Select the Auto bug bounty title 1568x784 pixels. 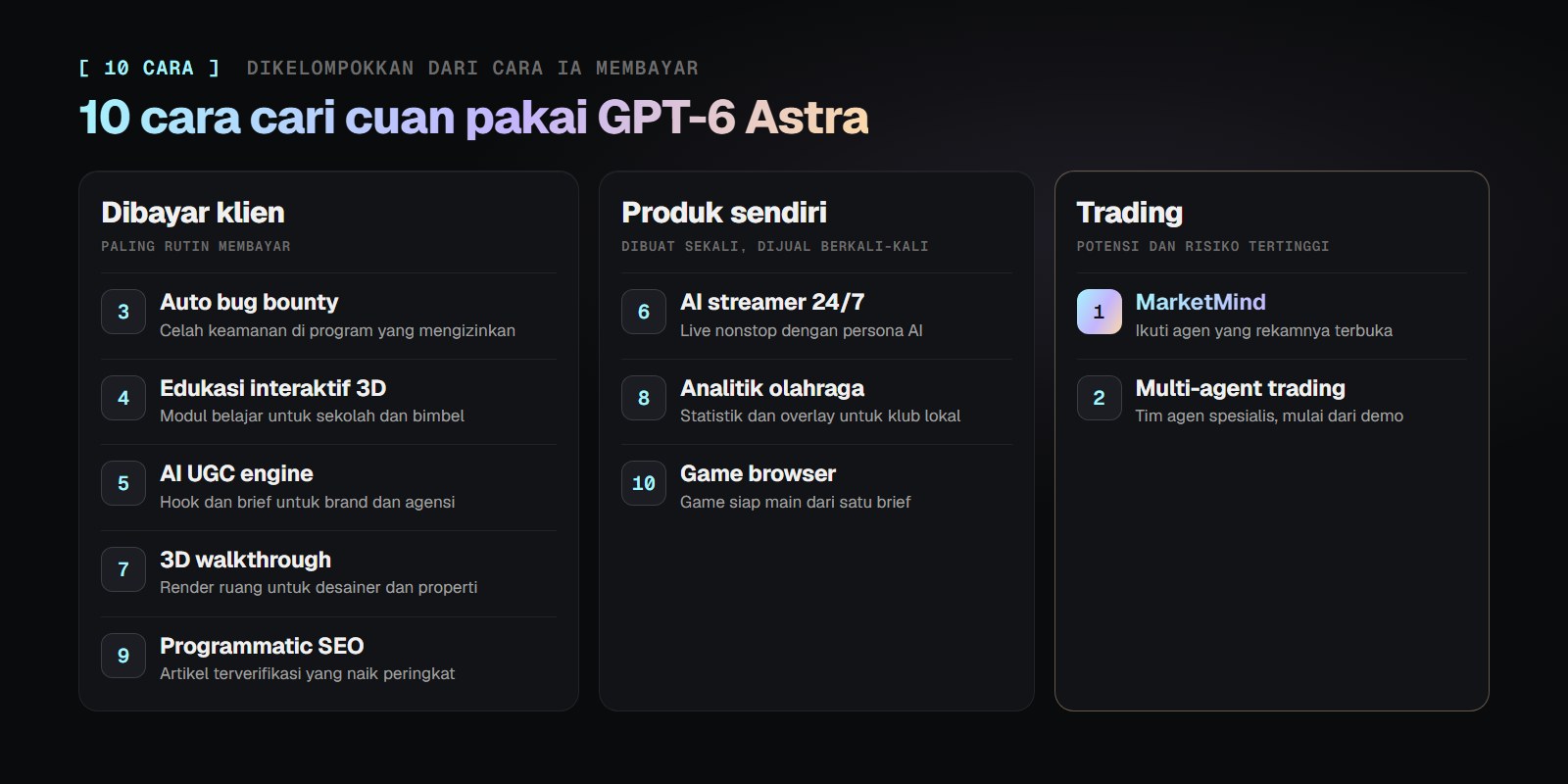249,302
